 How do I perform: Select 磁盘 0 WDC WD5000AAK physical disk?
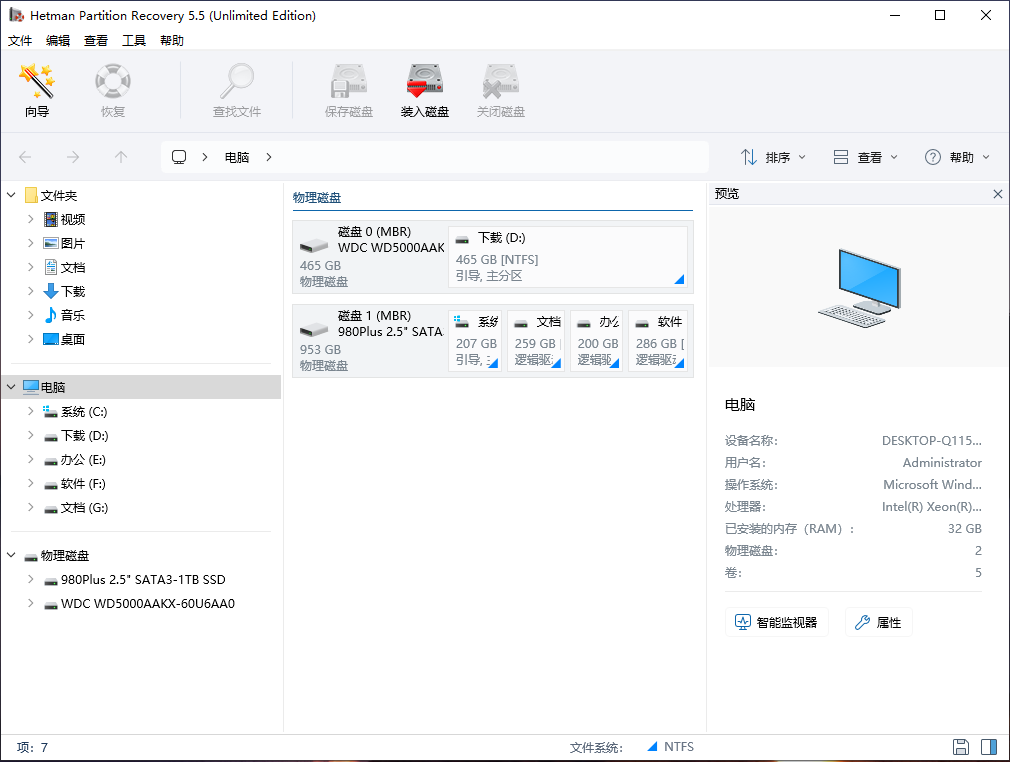[x=370, y=256]
